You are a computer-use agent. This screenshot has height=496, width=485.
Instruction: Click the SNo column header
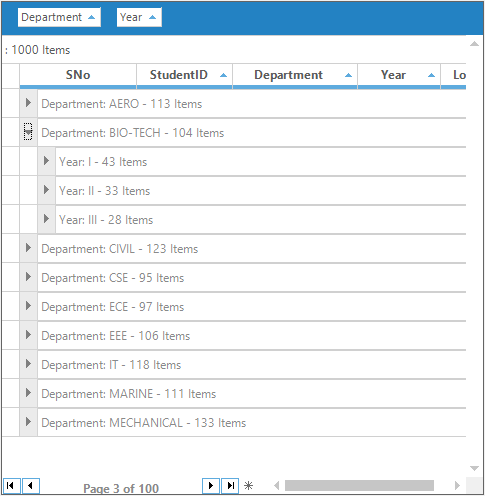(78, 75)
